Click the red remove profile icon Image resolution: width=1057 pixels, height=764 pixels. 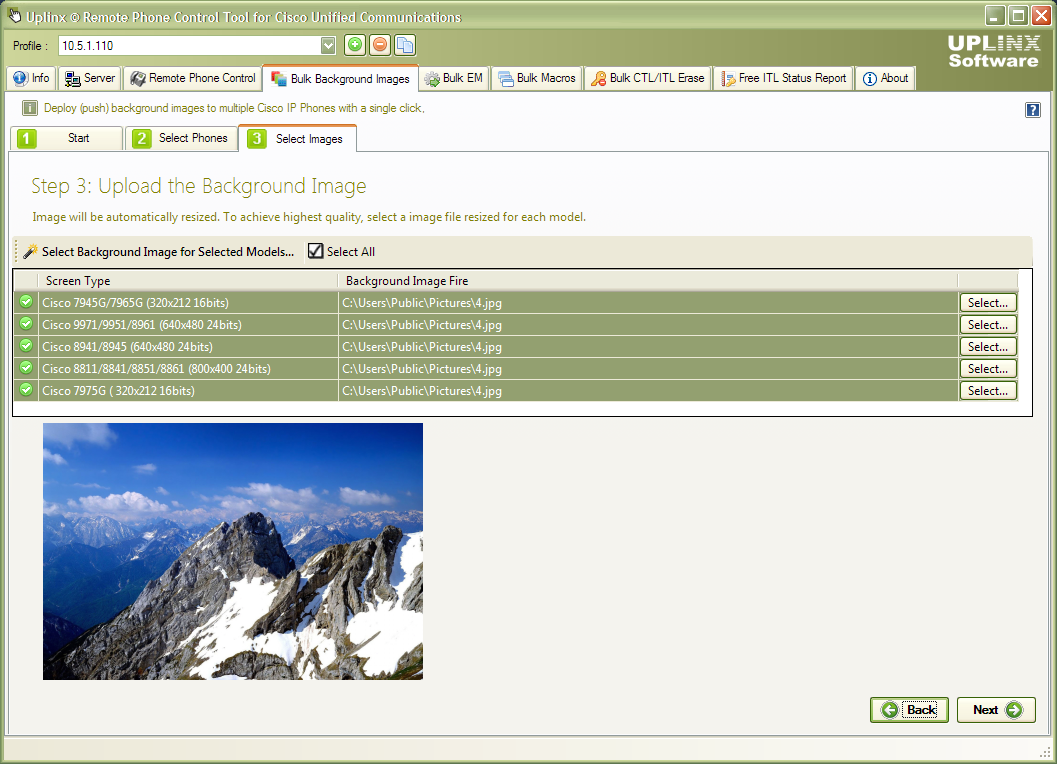click(381, 45)
